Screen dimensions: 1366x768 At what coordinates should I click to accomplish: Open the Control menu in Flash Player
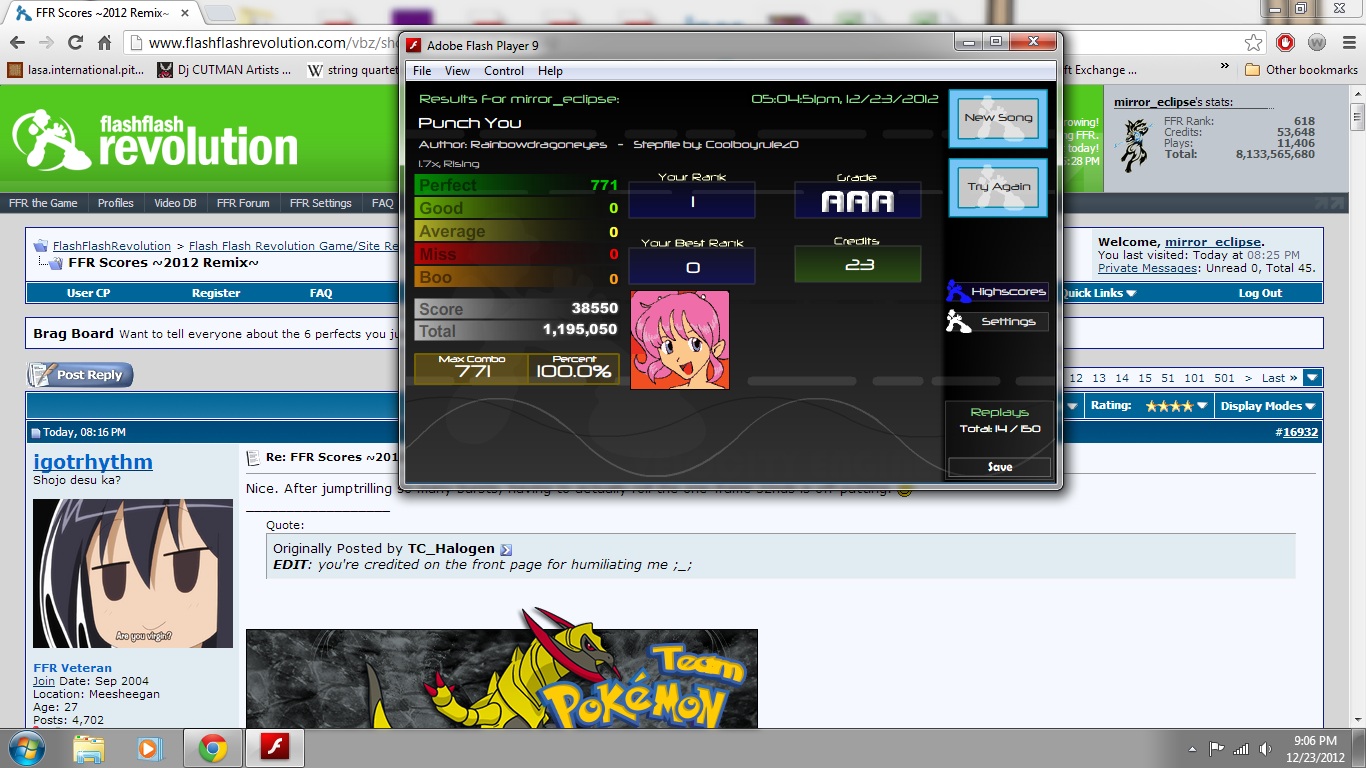[x=504, y=71]
